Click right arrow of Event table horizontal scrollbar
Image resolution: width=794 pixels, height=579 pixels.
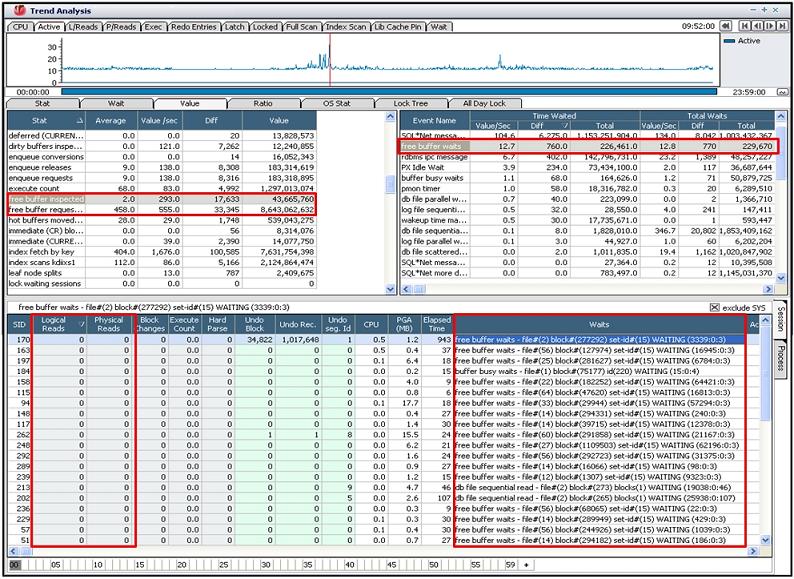(768, 289)
